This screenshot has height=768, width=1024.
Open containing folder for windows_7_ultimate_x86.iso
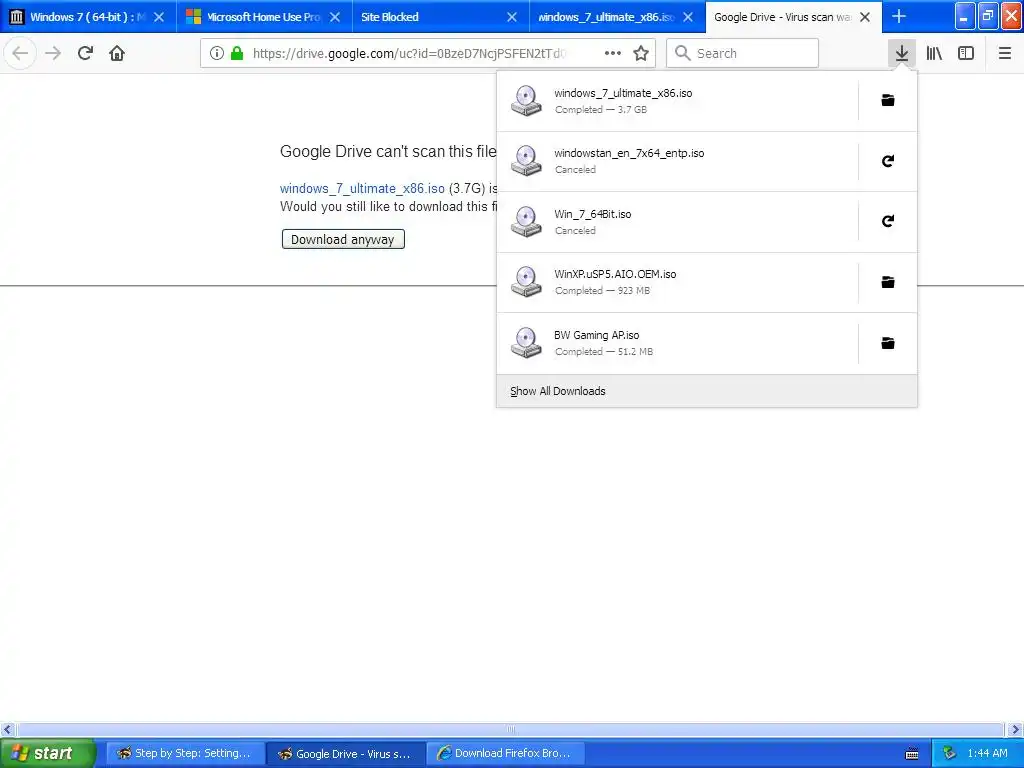point(888,100)
